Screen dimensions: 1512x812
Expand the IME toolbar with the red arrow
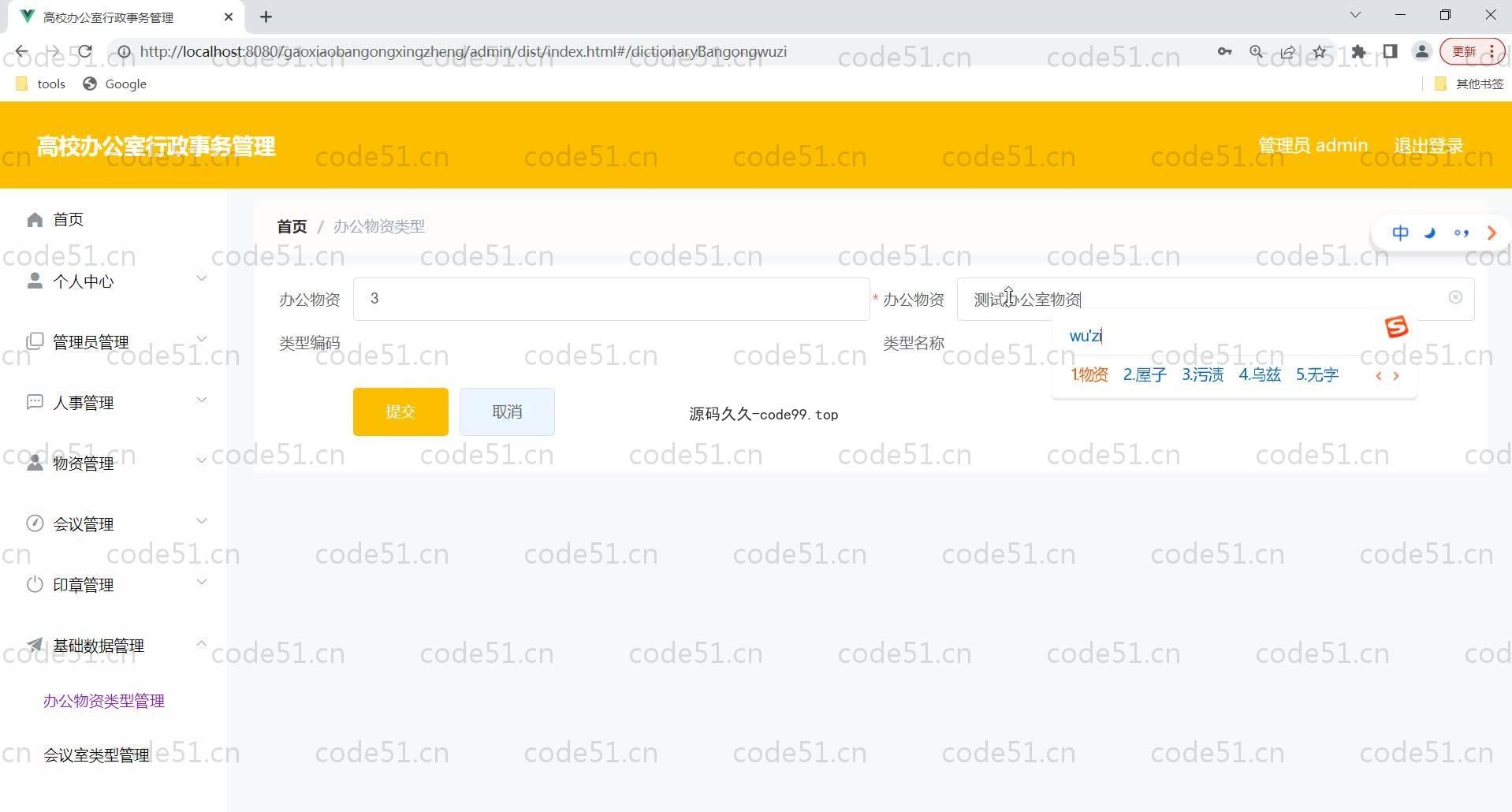tap(1491, 233)
